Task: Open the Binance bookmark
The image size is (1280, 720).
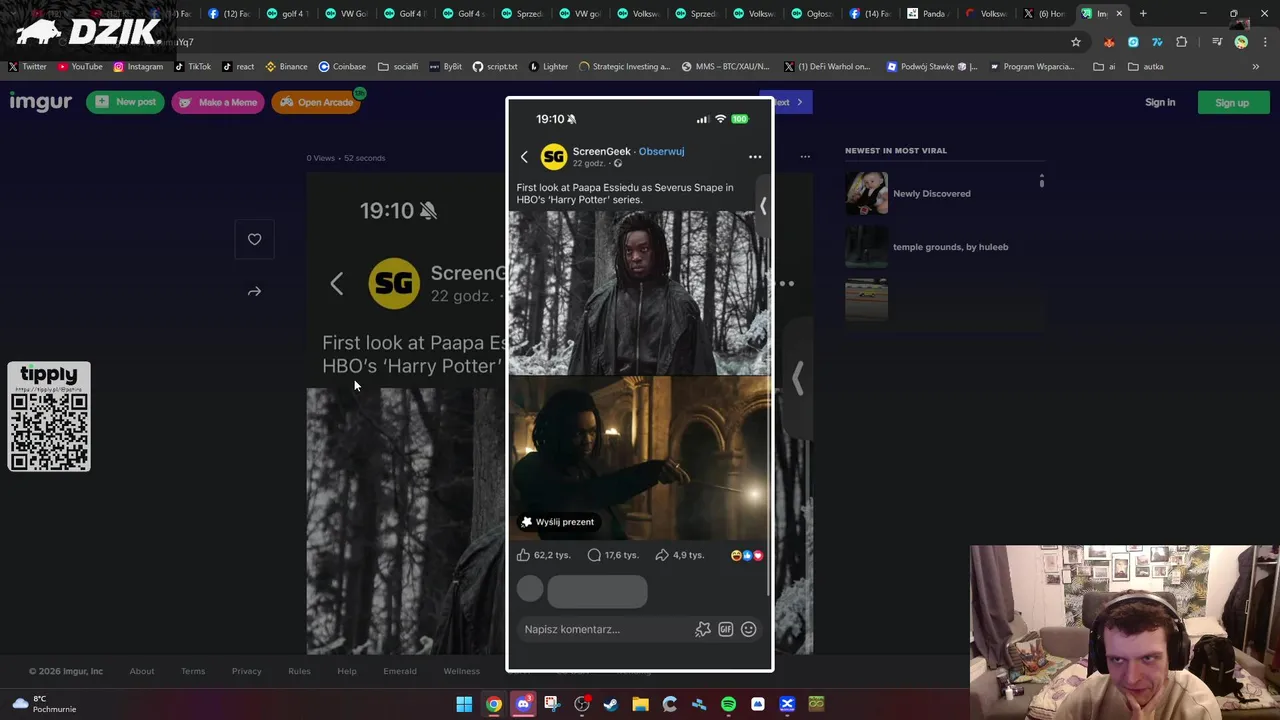Action: 286,67
